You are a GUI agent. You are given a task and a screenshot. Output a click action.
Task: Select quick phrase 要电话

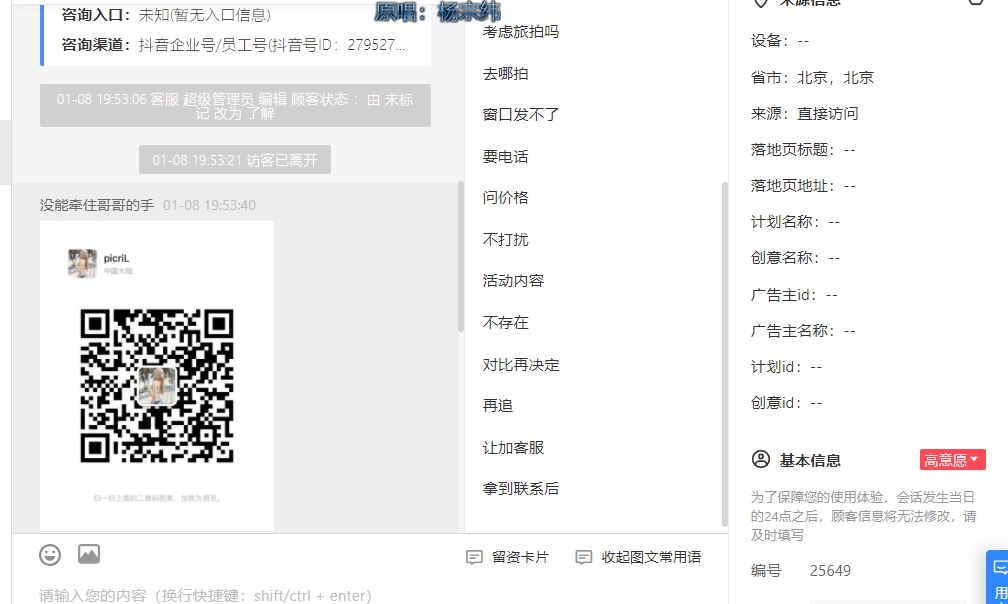click(x=505, y=157)
